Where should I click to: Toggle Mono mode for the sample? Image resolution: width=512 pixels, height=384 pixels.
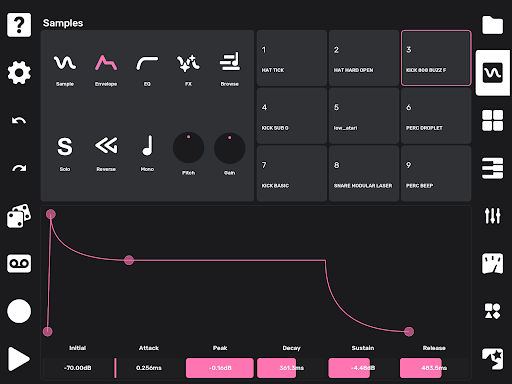147,153
